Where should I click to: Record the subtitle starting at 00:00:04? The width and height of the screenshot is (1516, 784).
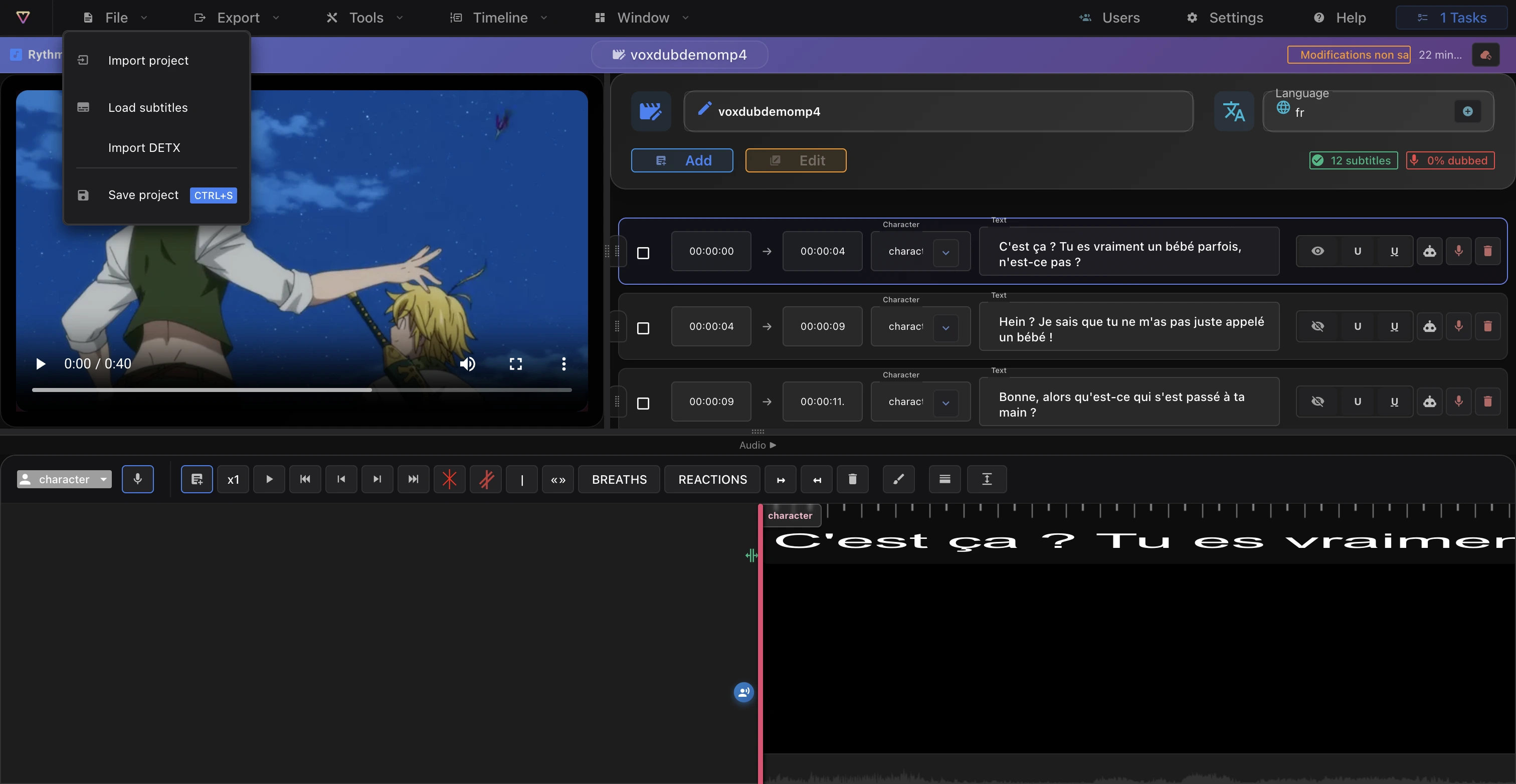1458,327
